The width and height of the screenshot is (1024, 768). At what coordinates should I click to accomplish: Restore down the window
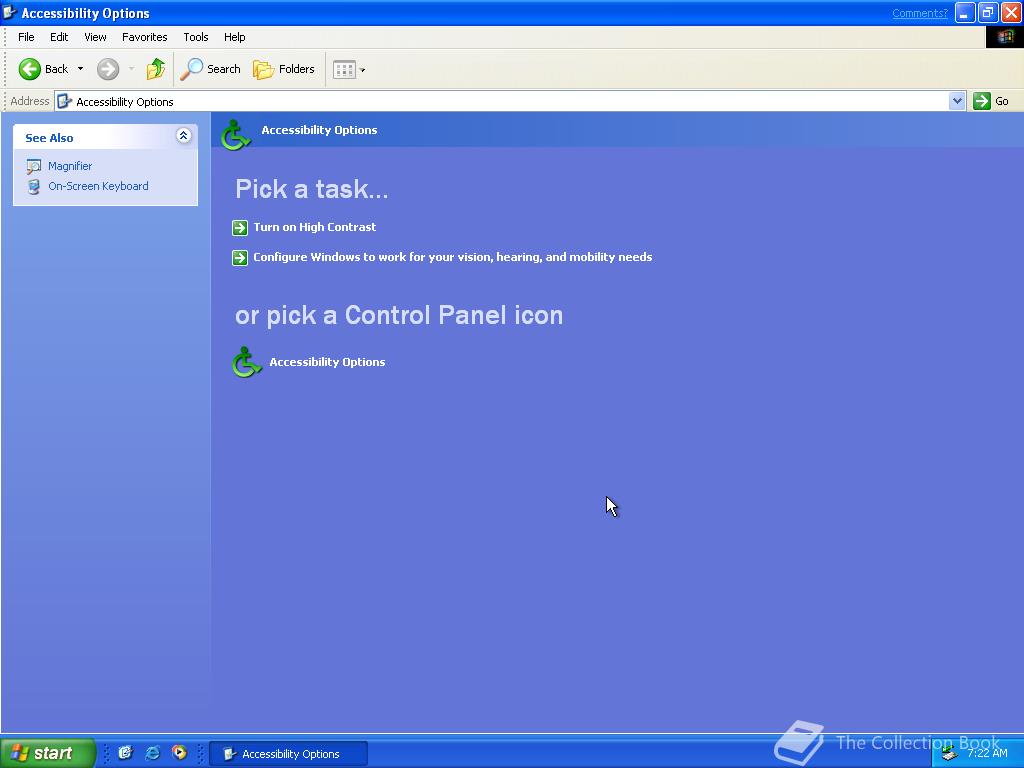[988, 12]
